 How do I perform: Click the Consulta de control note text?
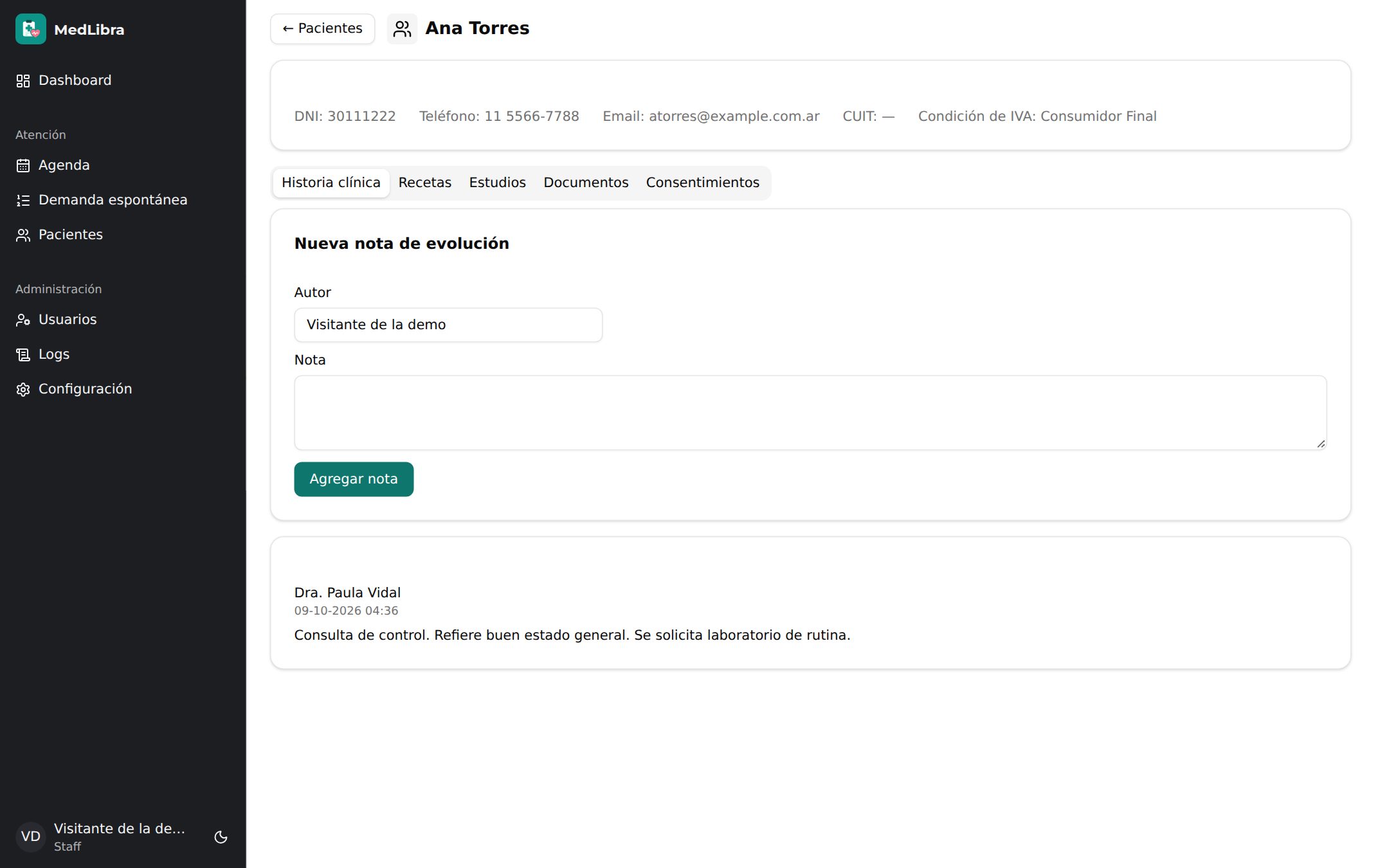point(572,635)
